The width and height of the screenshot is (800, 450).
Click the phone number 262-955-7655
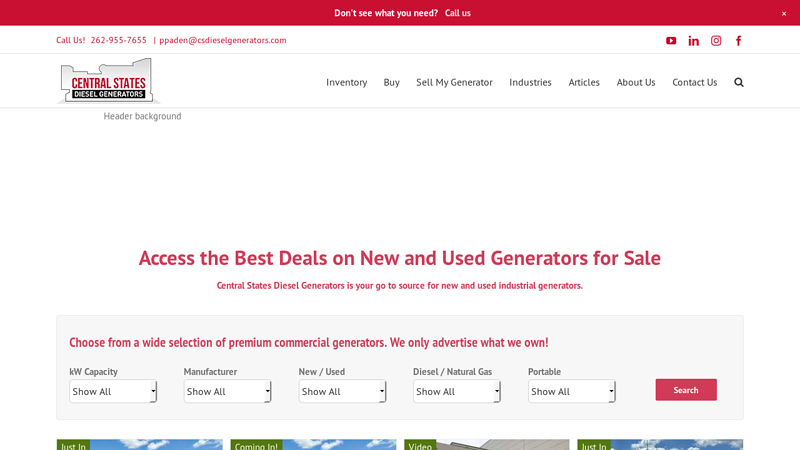click(118, 40)
